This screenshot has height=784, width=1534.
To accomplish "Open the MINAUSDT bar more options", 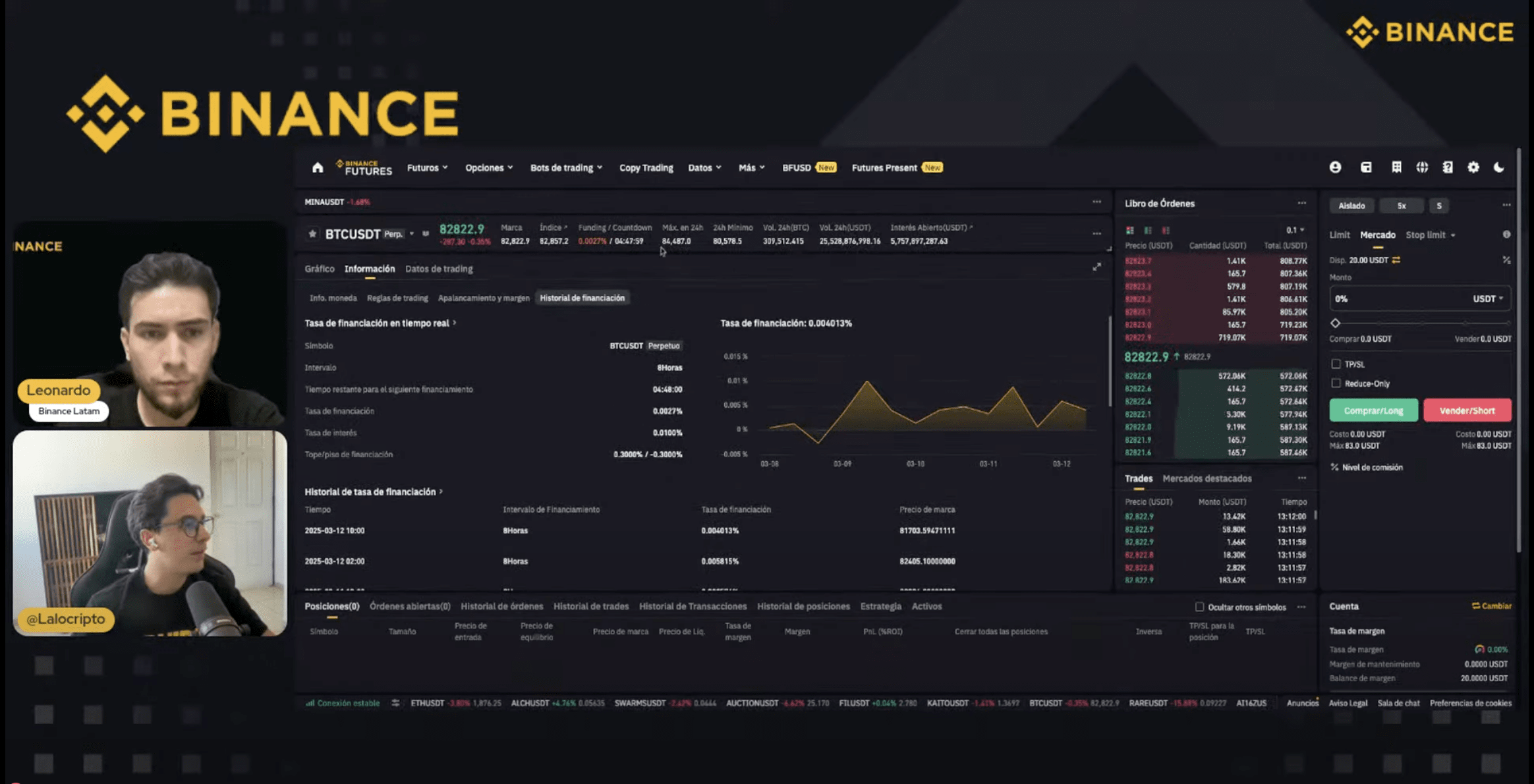I will coord(1096,202).
